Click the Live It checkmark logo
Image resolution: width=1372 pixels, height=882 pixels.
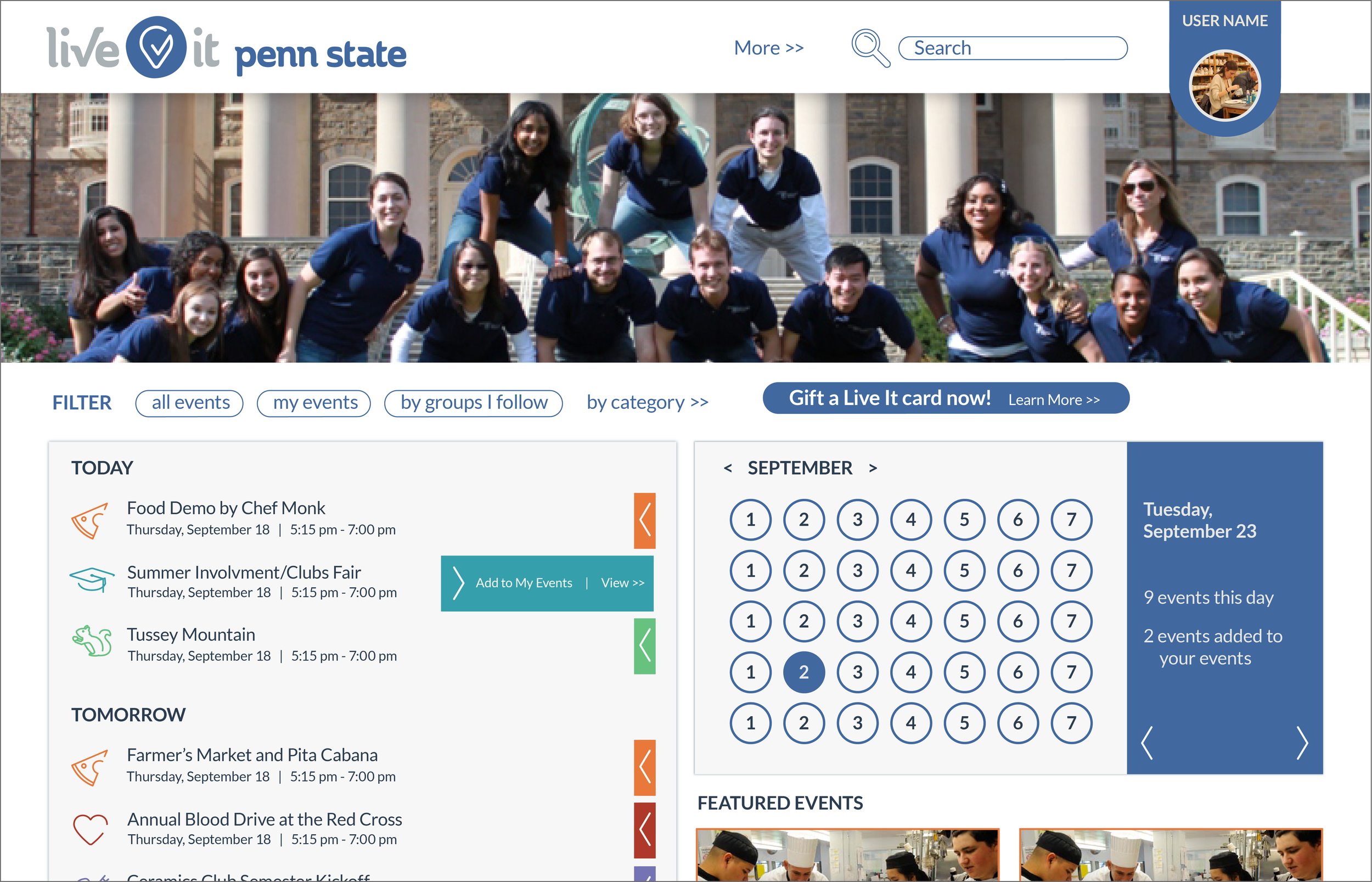coord(156,47)
